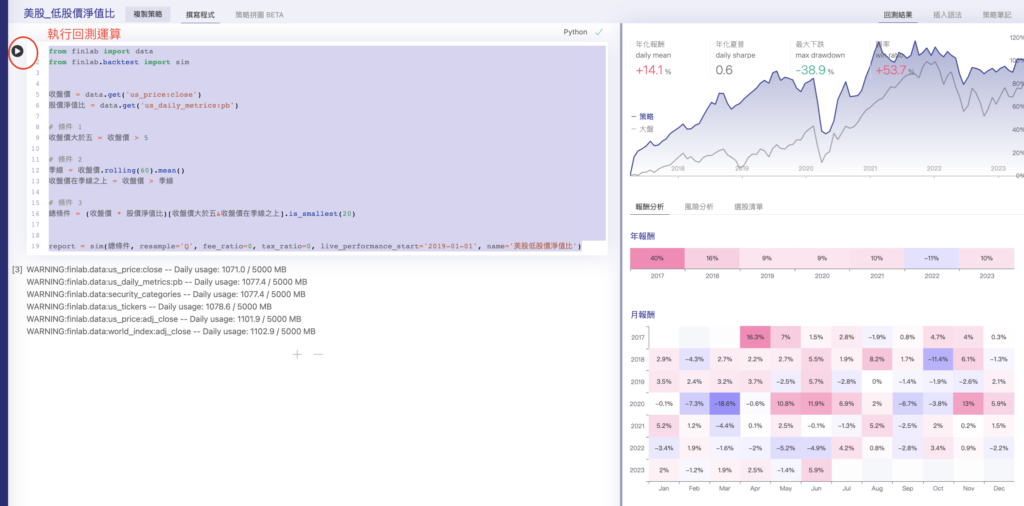This screenshot has width=1024, height=506.
Task: Select the 回測結果 tab
Action: (897, 14)
